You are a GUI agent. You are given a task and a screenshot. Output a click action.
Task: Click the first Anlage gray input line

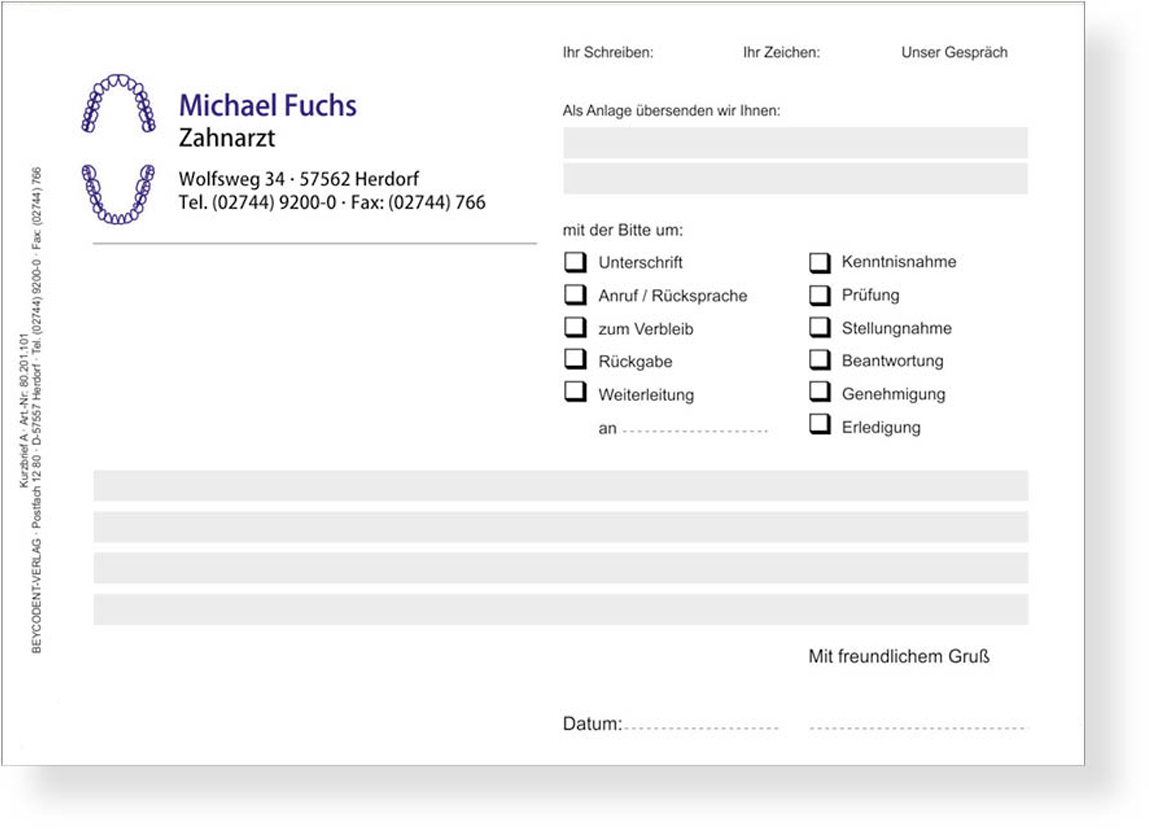point(795,143)
